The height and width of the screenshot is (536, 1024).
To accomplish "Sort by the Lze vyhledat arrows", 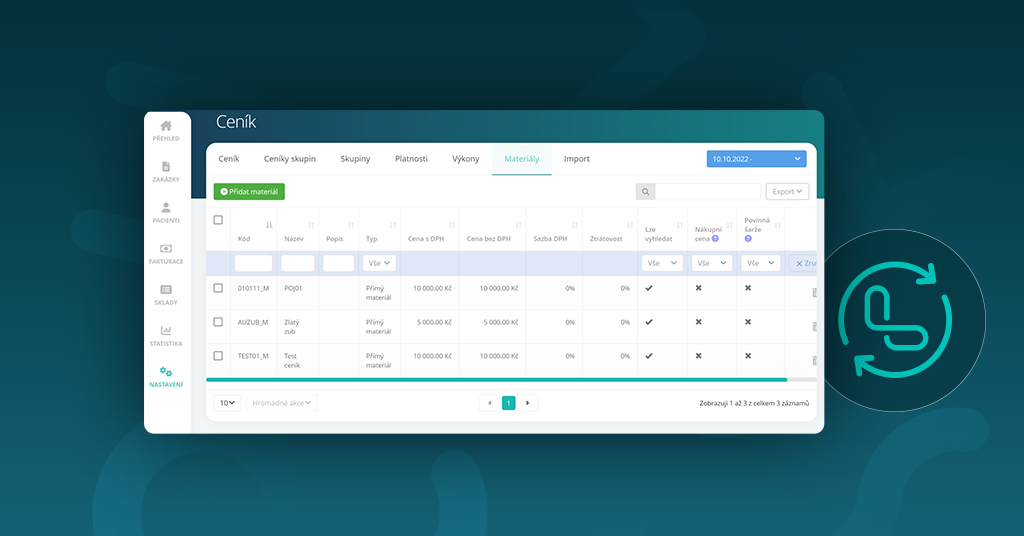I will click(680, 225).
